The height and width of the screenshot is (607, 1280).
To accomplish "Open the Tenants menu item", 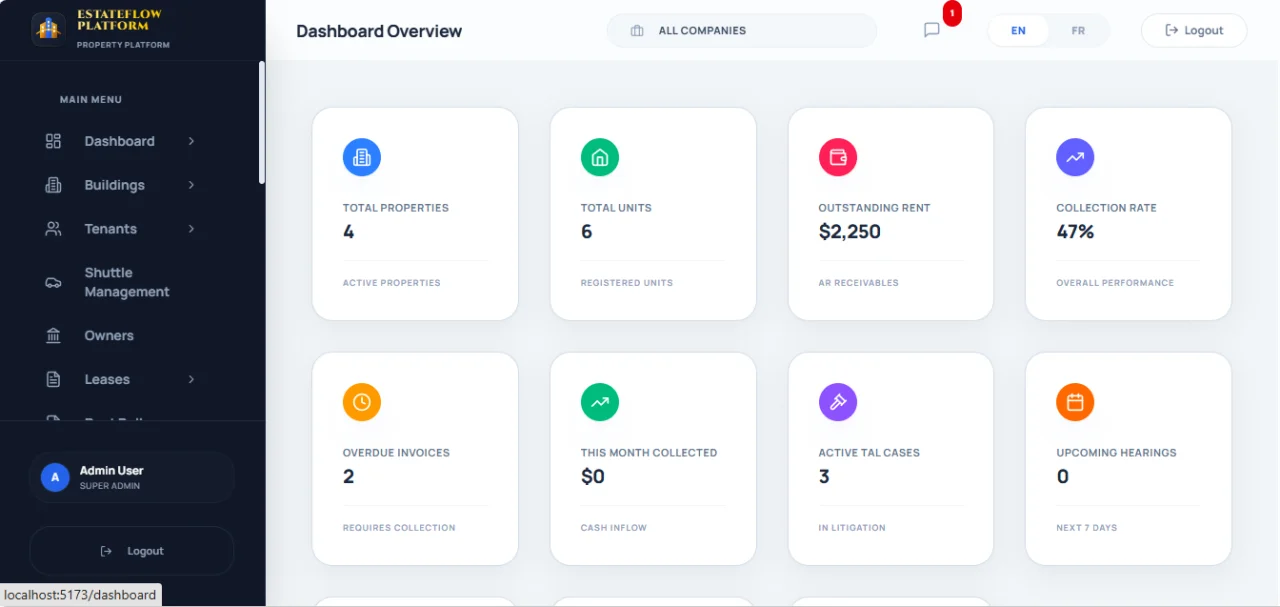I will tap(120, 229).
